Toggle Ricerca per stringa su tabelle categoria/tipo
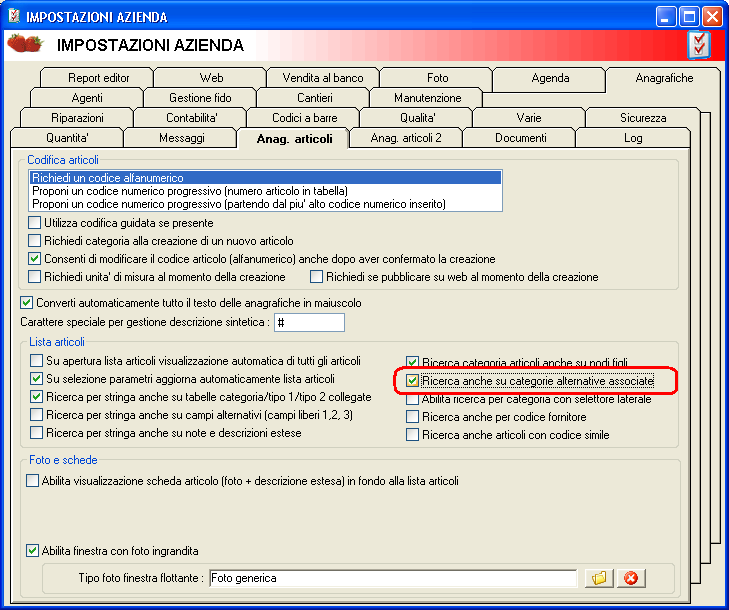This screenshot has width=729, height=610. (36, 397)
